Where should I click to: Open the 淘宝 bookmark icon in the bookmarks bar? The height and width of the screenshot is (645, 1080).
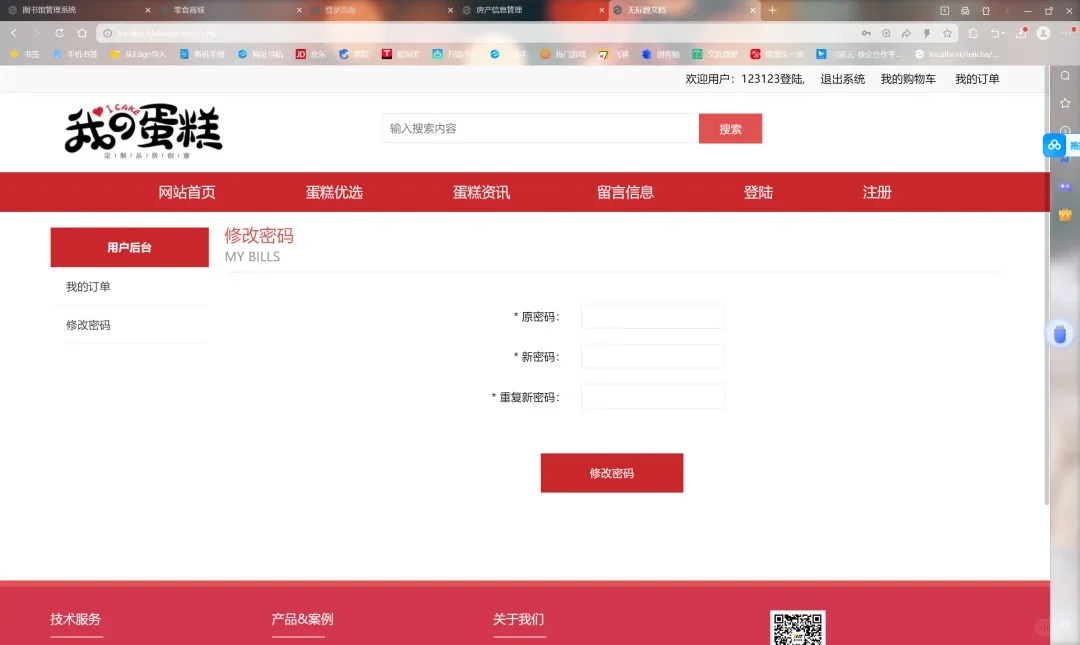pos(386,54)
